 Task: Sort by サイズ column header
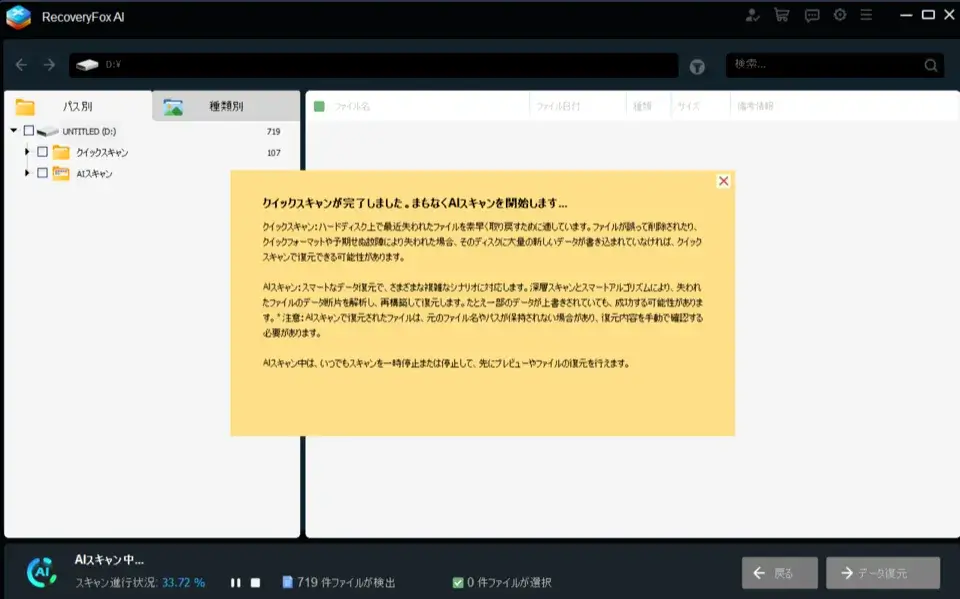coord(688,107)
